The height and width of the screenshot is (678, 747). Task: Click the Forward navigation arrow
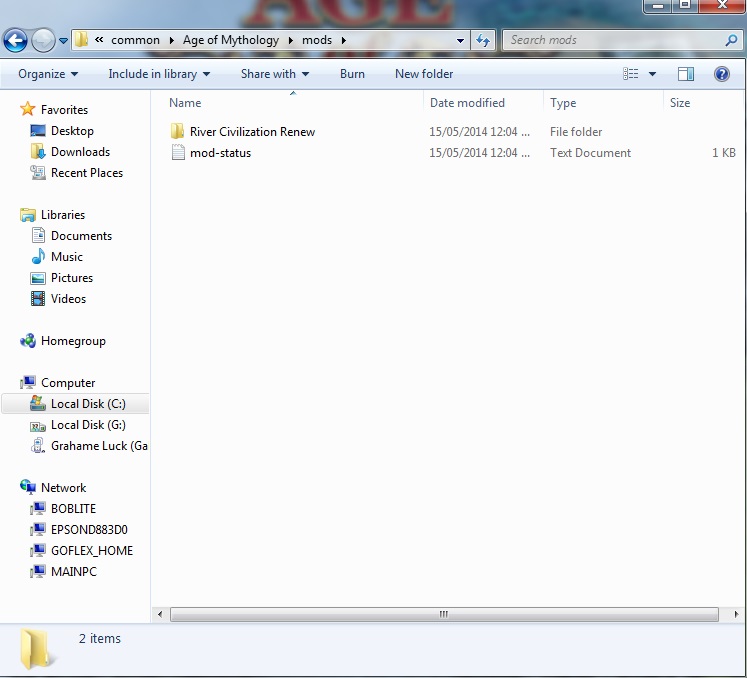(x=43, y=40)
